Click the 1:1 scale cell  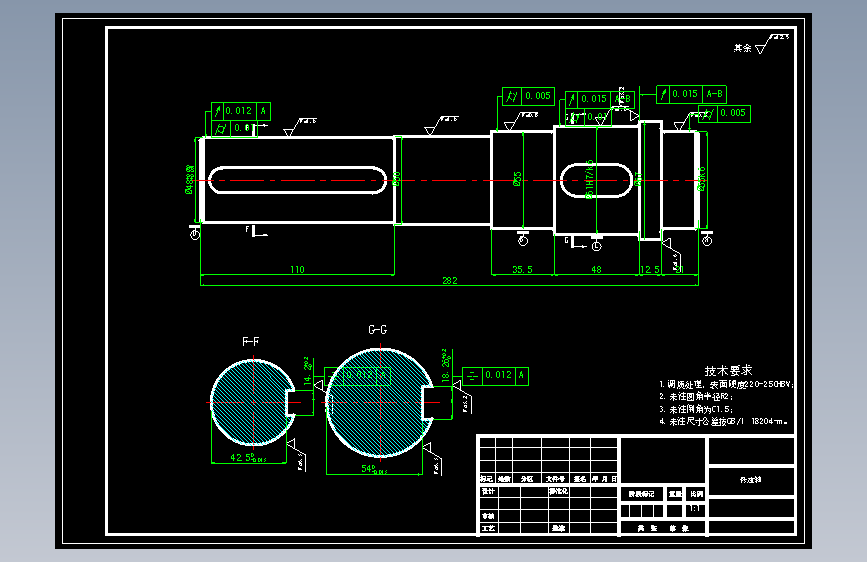pyautogui.click(x=695, y=508)
